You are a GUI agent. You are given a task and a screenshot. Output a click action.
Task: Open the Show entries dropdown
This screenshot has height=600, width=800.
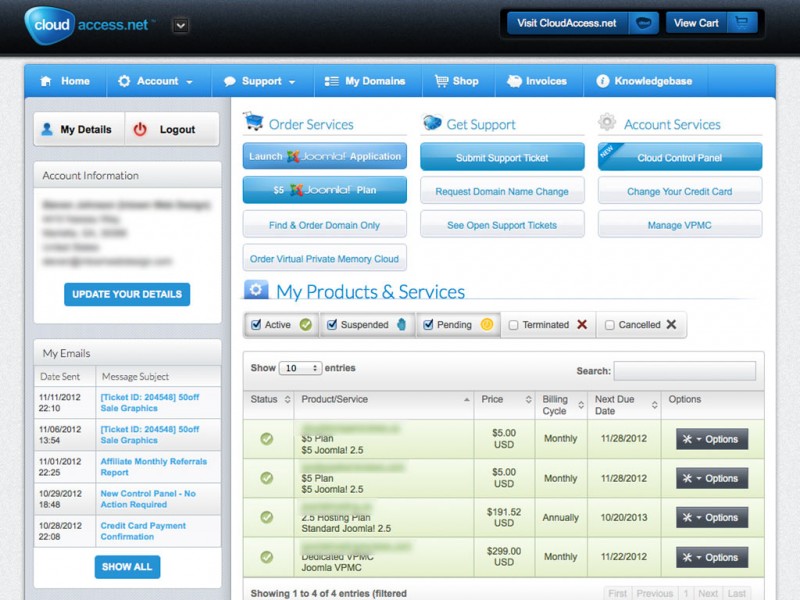[x=301, y=368]
